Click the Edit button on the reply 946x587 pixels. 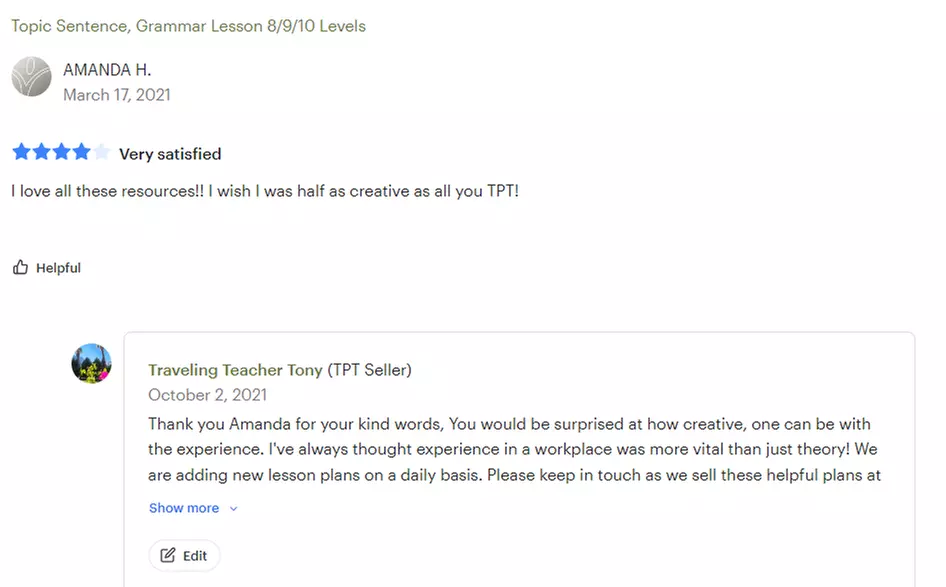tap(184, 555)
